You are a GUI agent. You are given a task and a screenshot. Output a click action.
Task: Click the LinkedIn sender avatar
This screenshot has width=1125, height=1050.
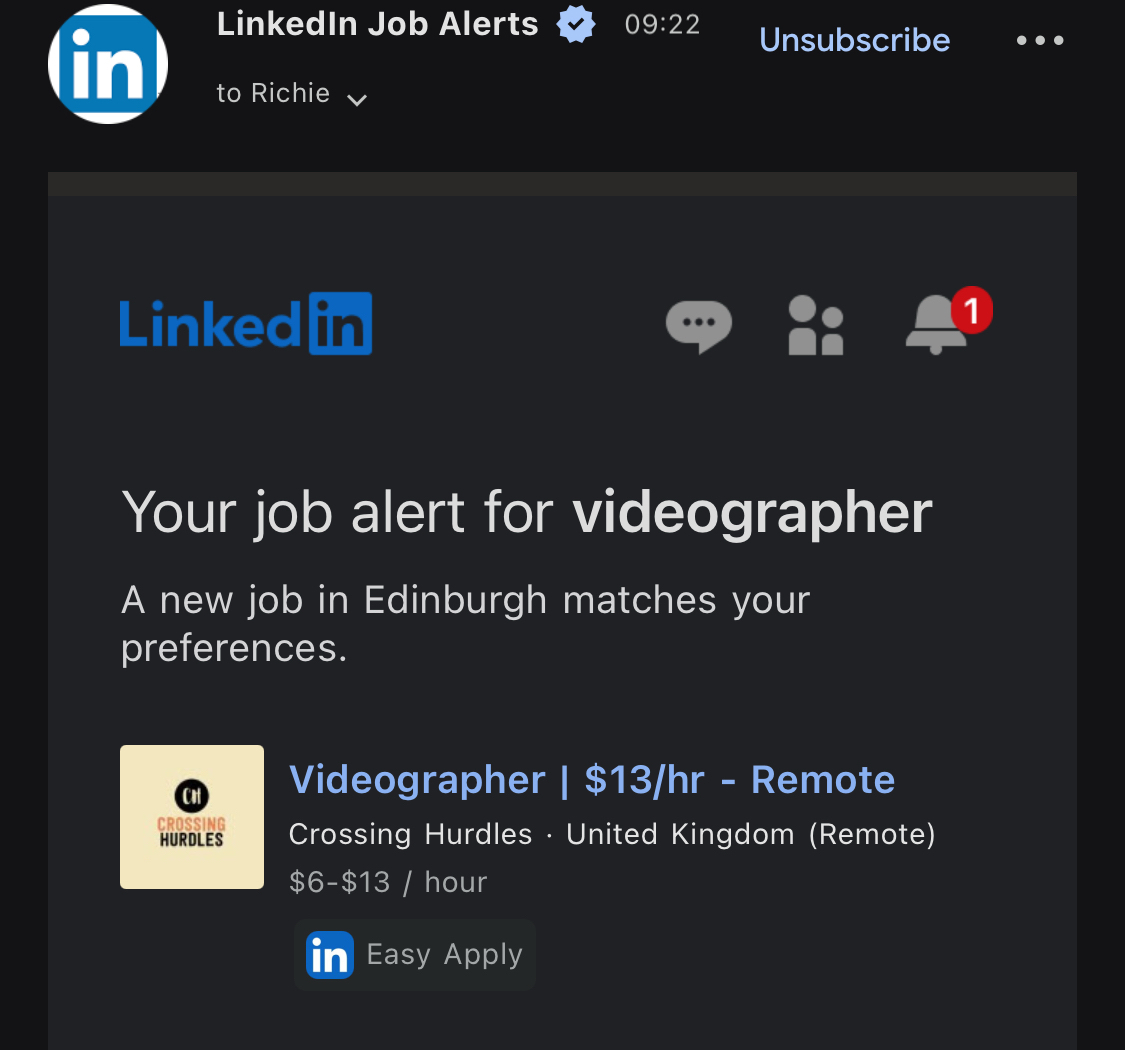pyautogui.click(x=108, y=64)
